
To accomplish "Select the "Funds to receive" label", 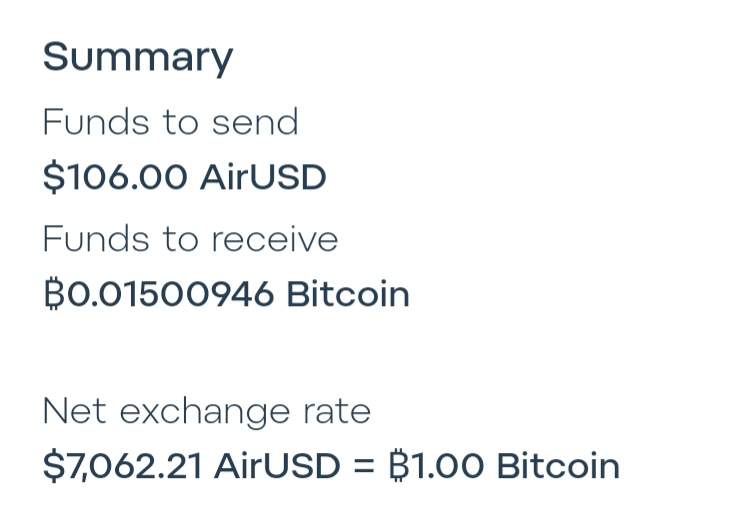I will [190, 239].
